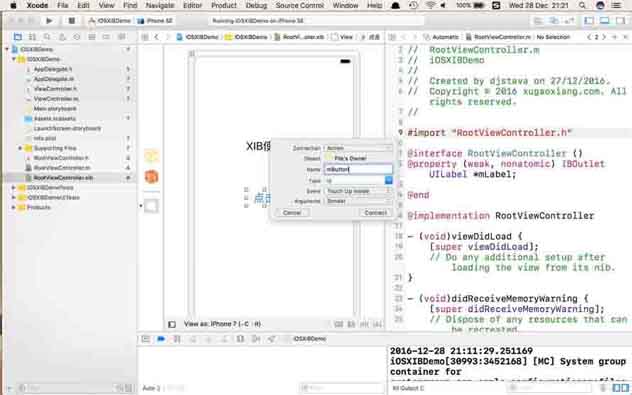Open the Source Control menu
This screenshot has height=395, width=632.
[x=299, y=5]
